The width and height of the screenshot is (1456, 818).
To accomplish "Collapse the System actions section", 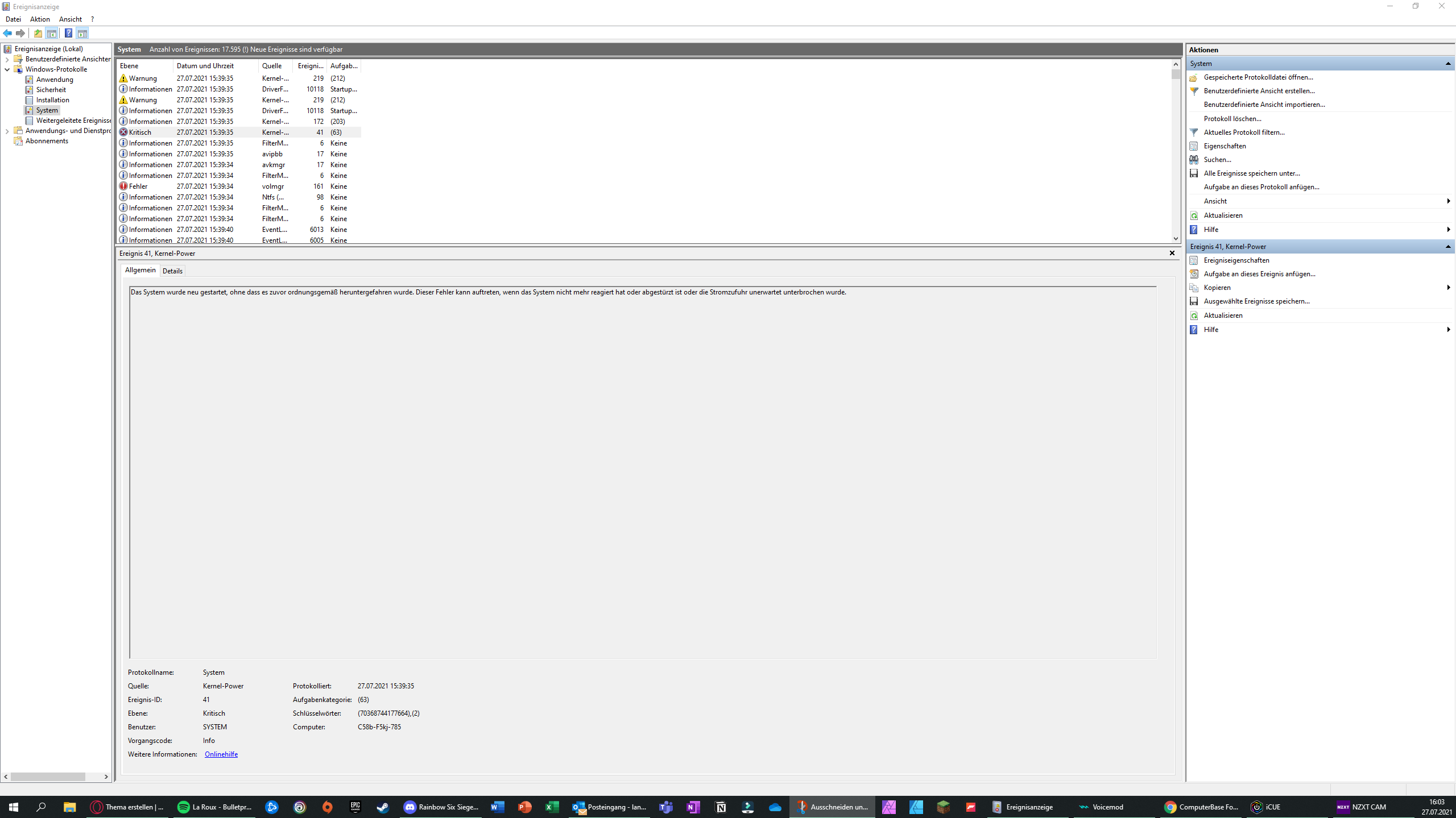I will click(1447, 64).
